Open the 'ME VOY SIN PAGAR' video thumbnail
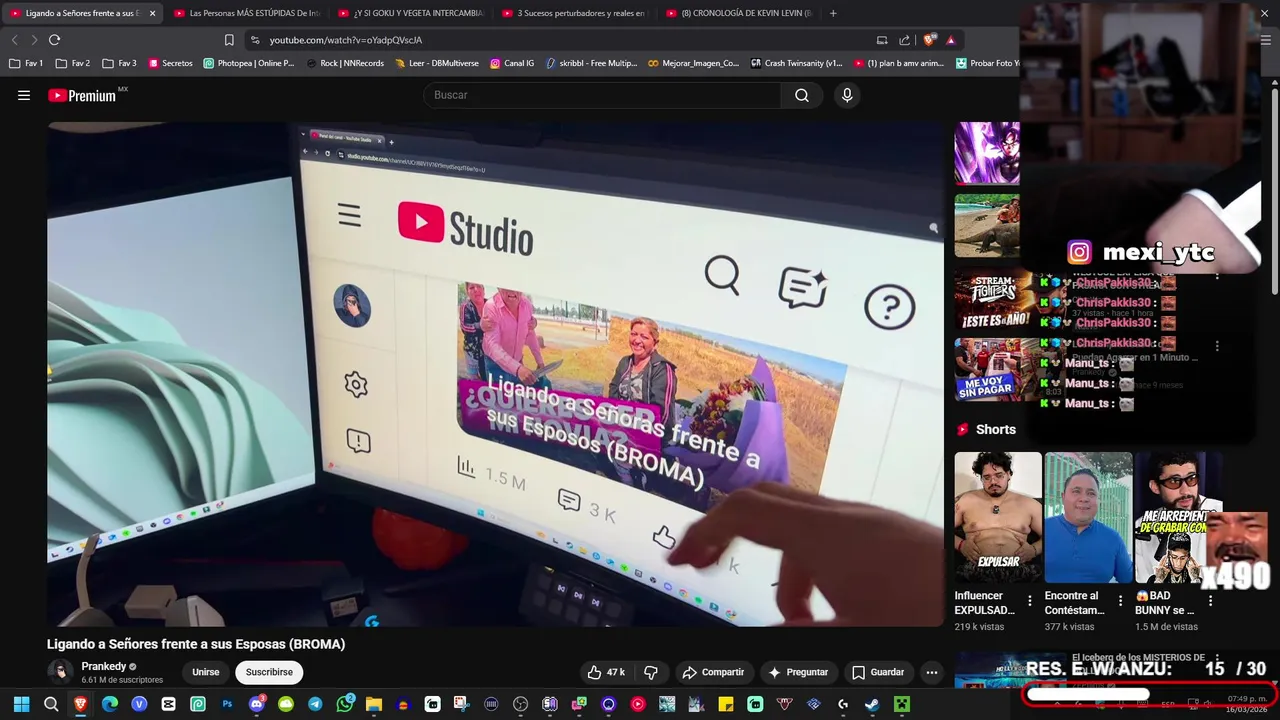 996,369
